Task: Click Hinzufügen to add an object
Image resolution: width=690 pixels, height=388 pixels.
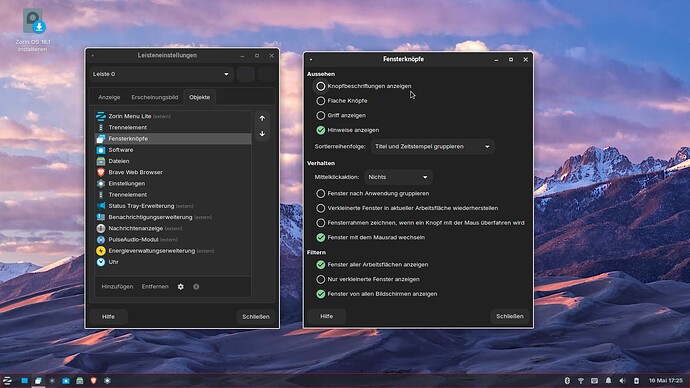Action: coord(117,286)
